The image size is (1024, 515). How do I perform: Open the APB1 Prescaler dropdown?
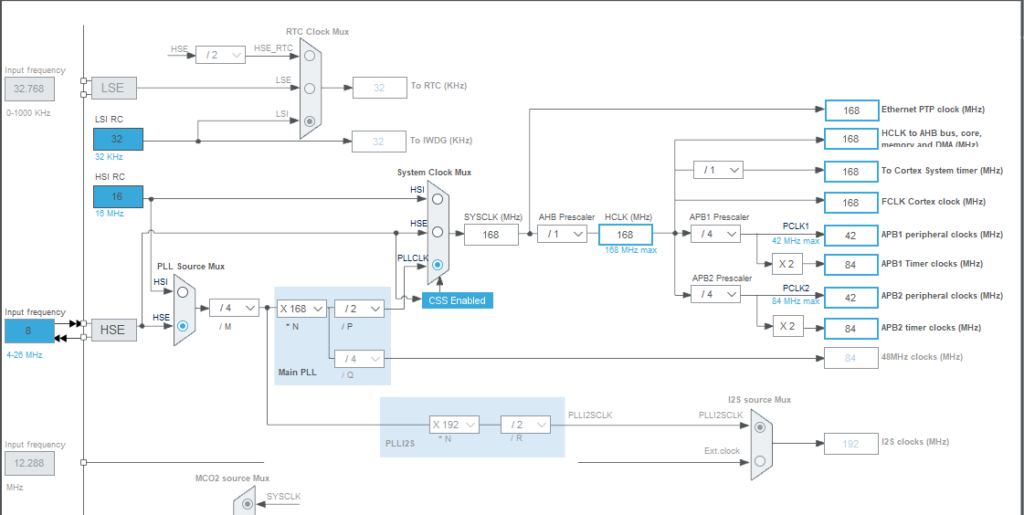point(716,233)
